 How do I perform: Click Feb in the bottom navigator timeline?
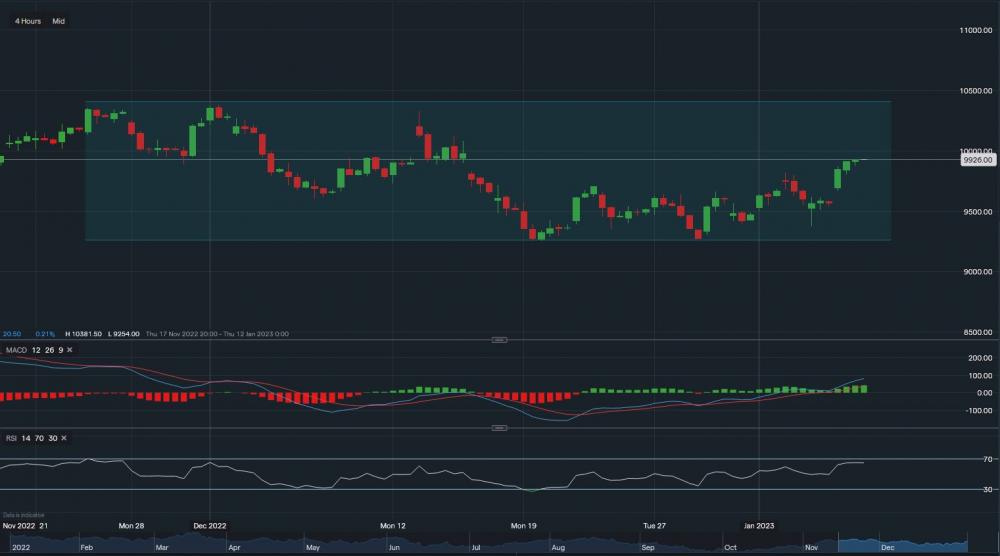click(88, 548)
